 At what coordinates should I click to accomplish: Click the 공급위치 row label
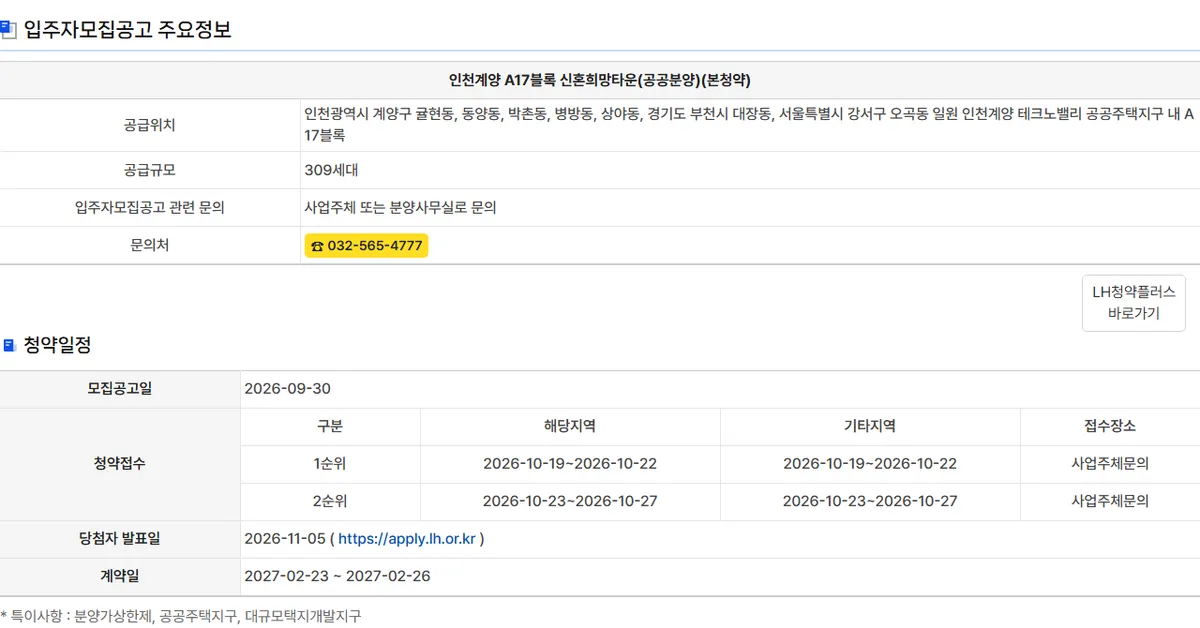tap(150, 125)
